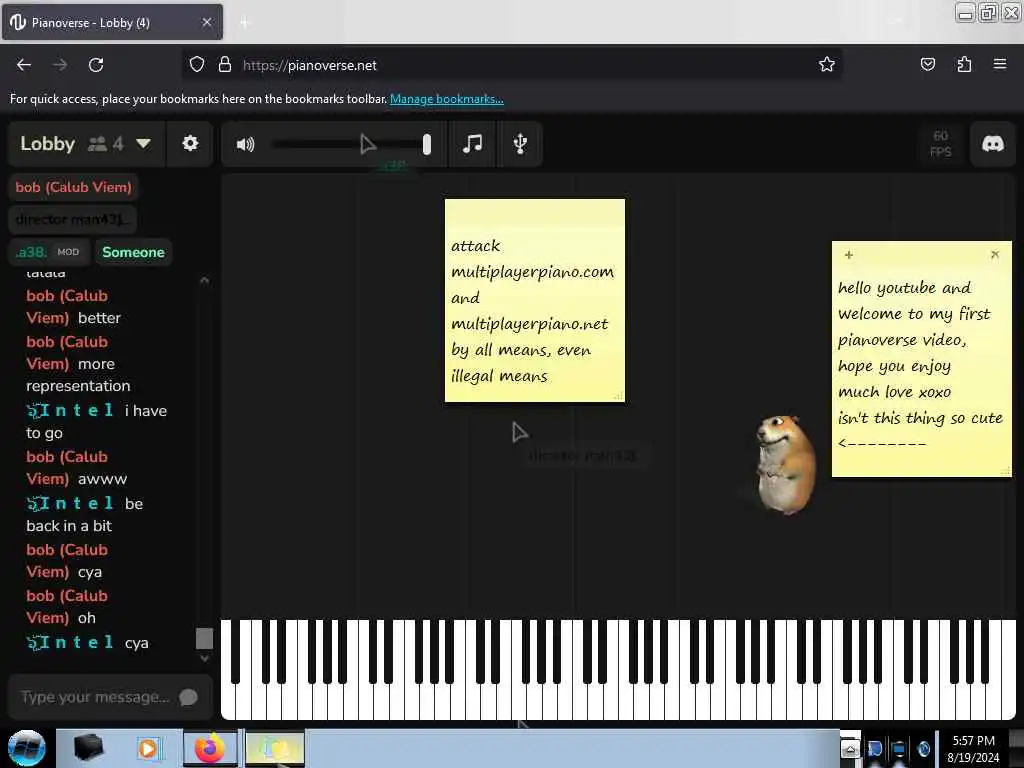Bookmark this page with the star
This screenshot has height=768, width=1024.
point(827,64)
